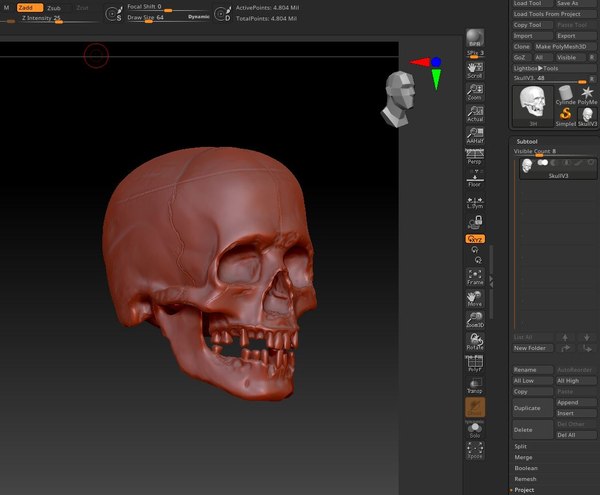The image size is (600, 495).
Task: Click the Frame mesh icon
Action: click(475, 277)
